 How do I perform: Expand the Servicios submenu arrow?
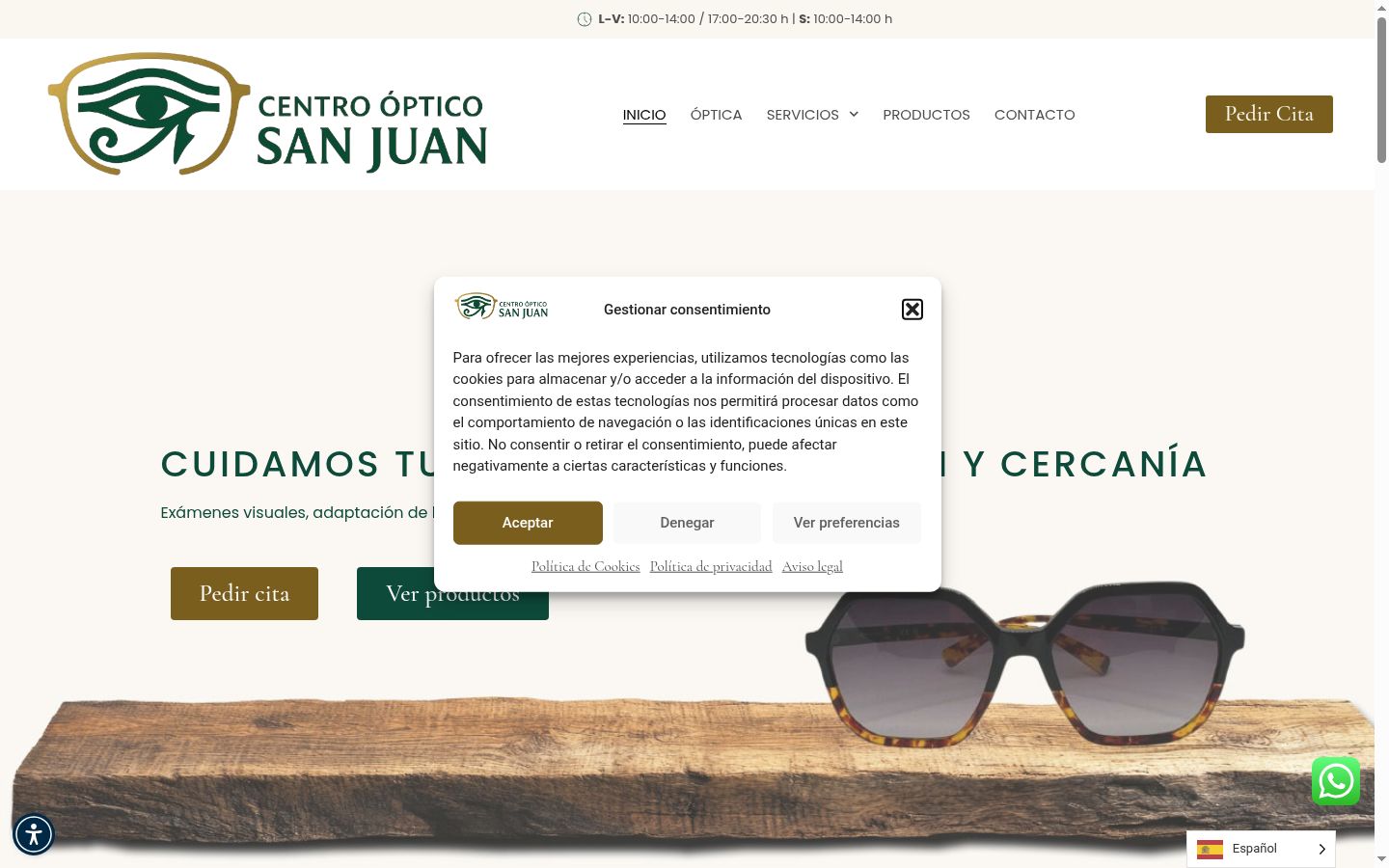coord(854,115)
